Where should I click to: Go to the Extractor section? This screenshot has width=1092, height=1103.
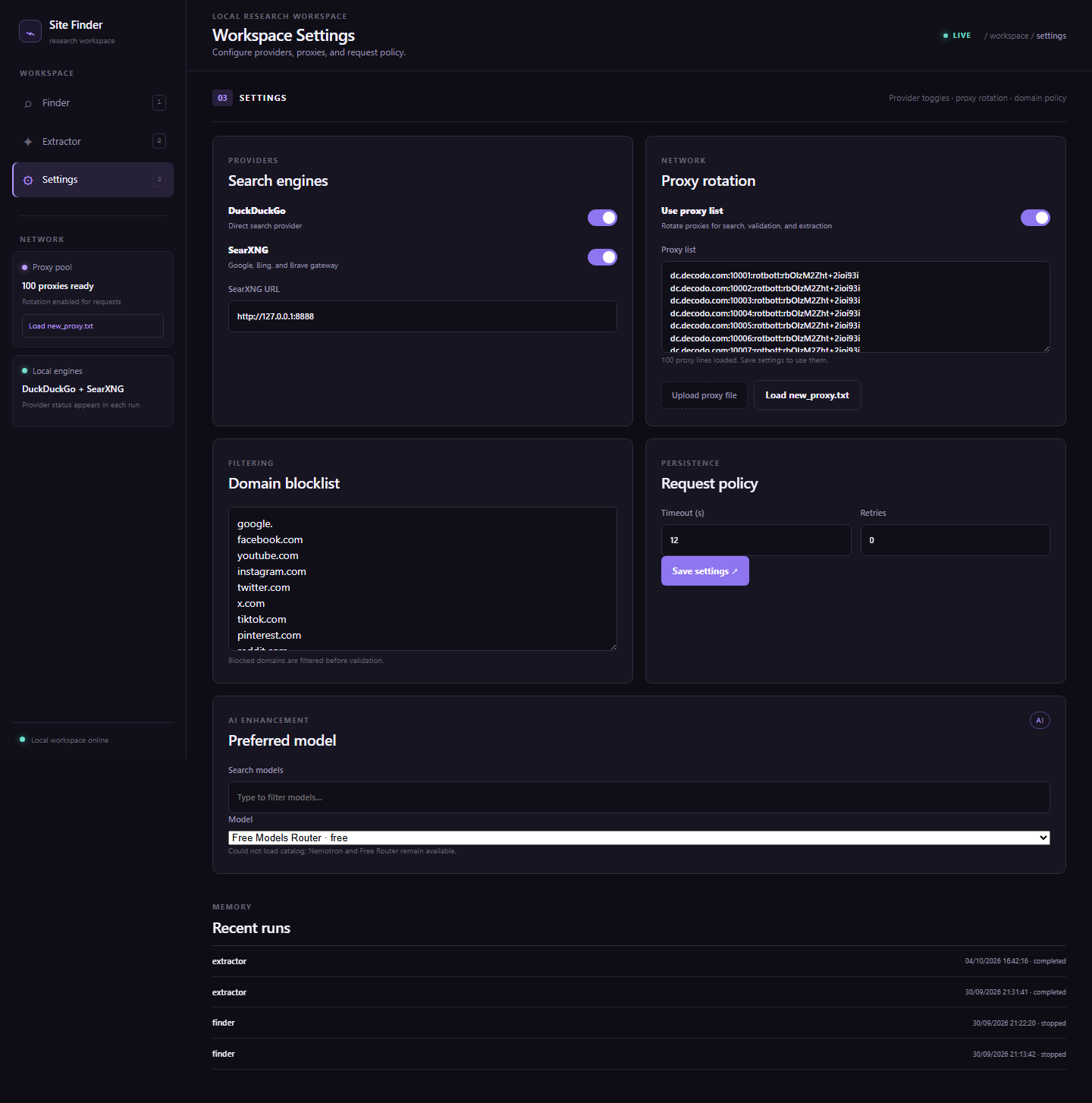(93, 142)
